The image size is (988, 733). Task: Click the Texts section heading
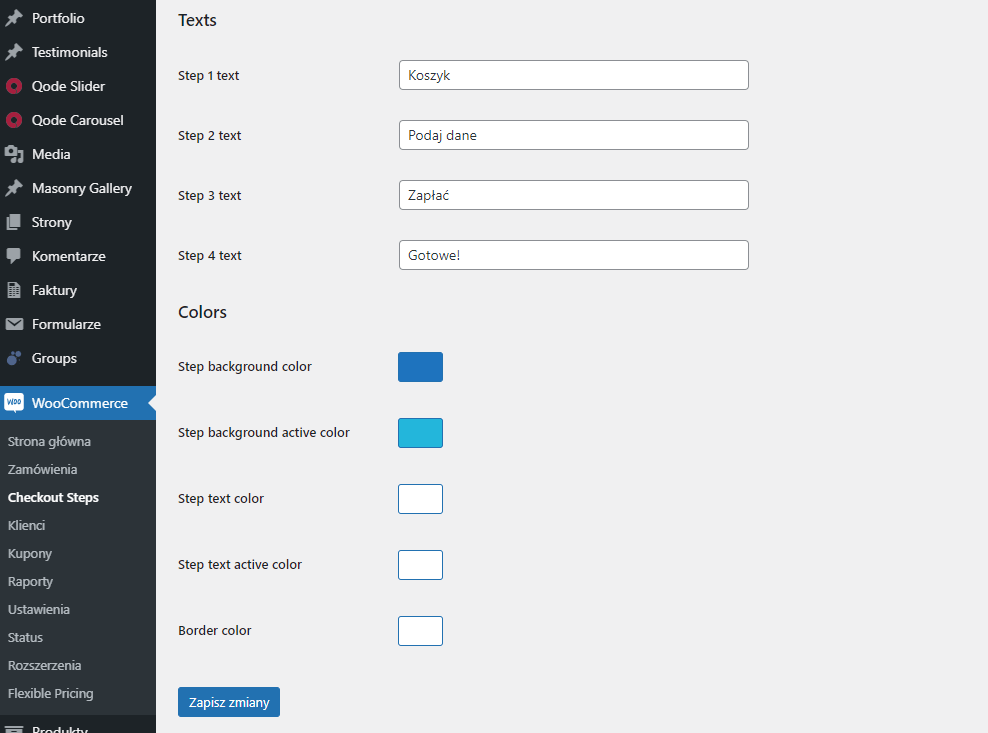(x=197, y=20)
